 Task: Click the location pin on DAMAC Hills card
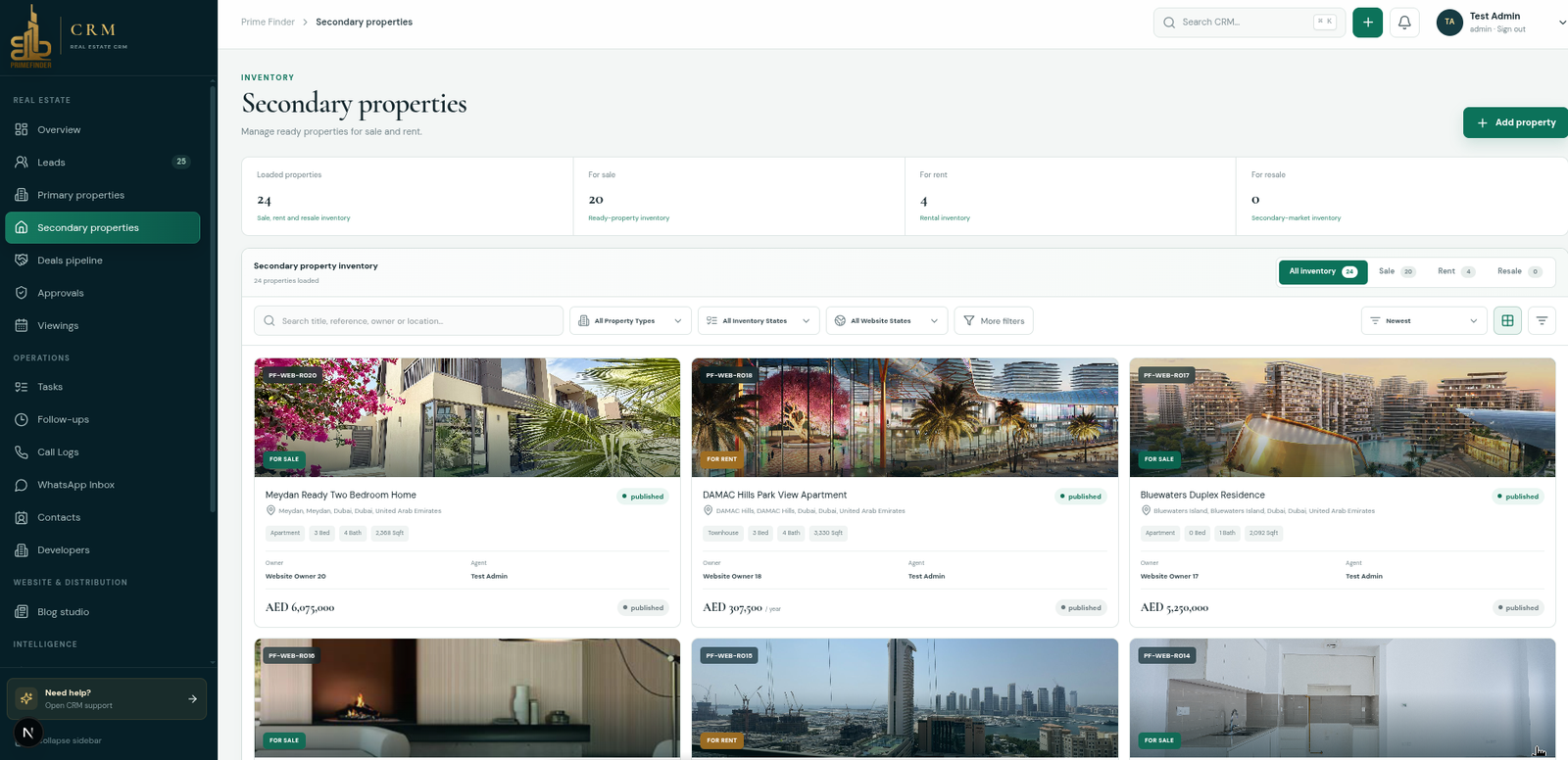pyautogui.click(x=708, y=510)
